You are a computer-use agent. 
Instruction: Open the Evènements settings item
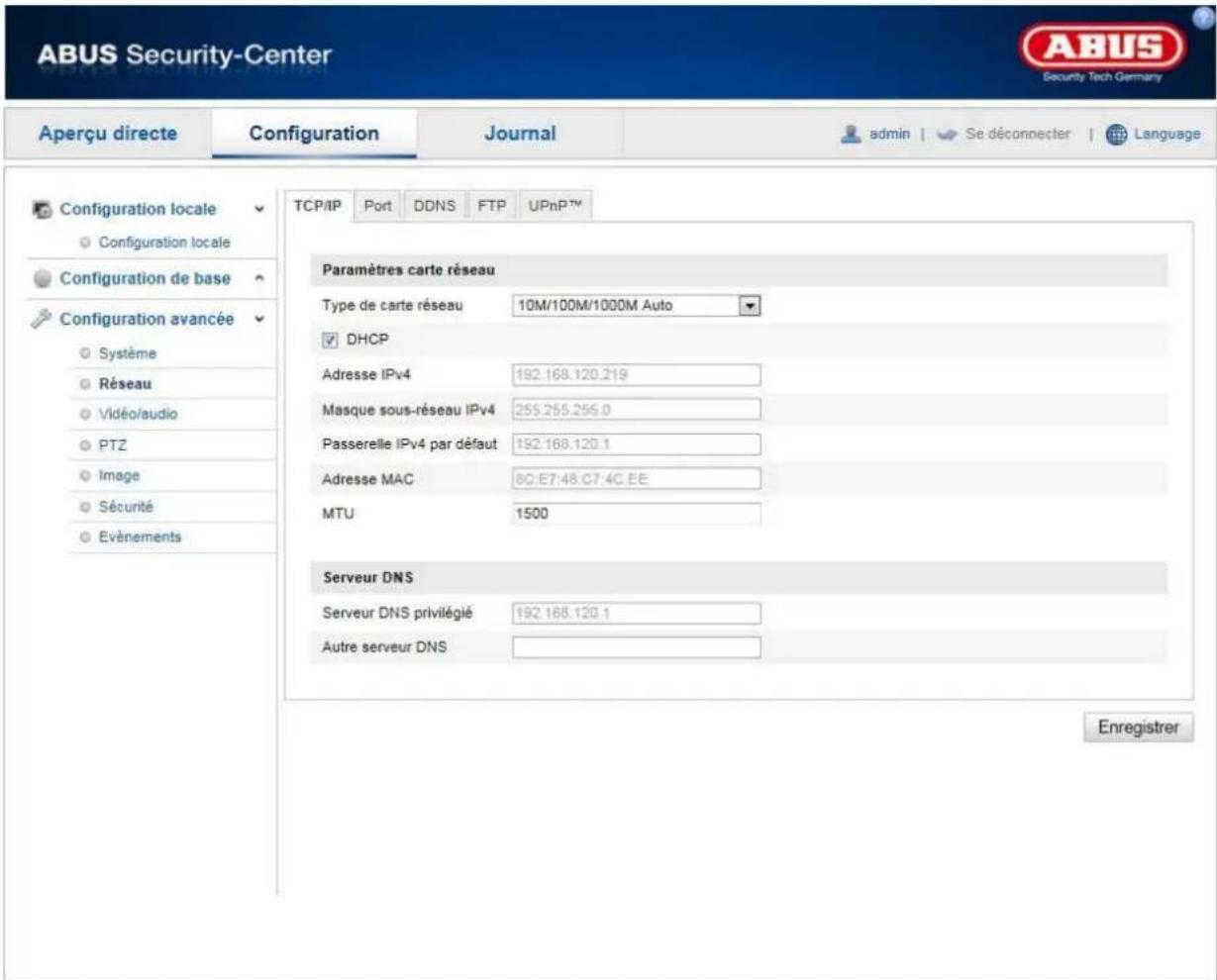coord(140,538)
